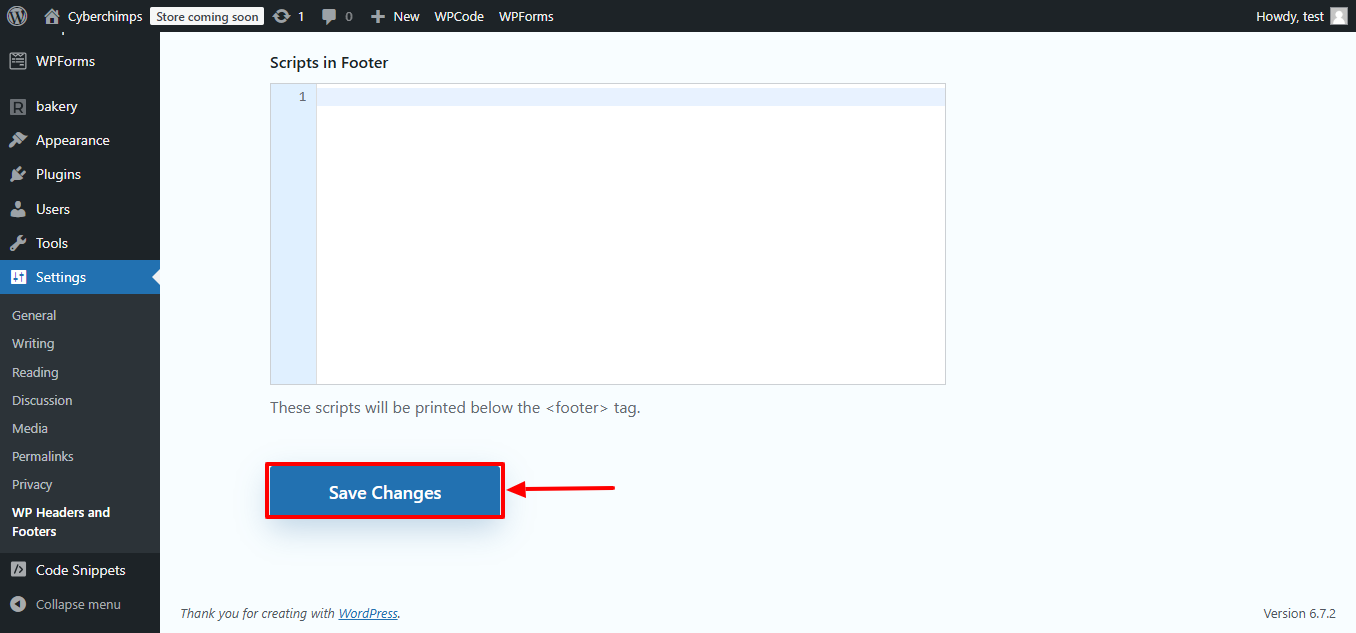
Task: Click the Appearance paintbrush icon
Action: click(x=18, y=140)
